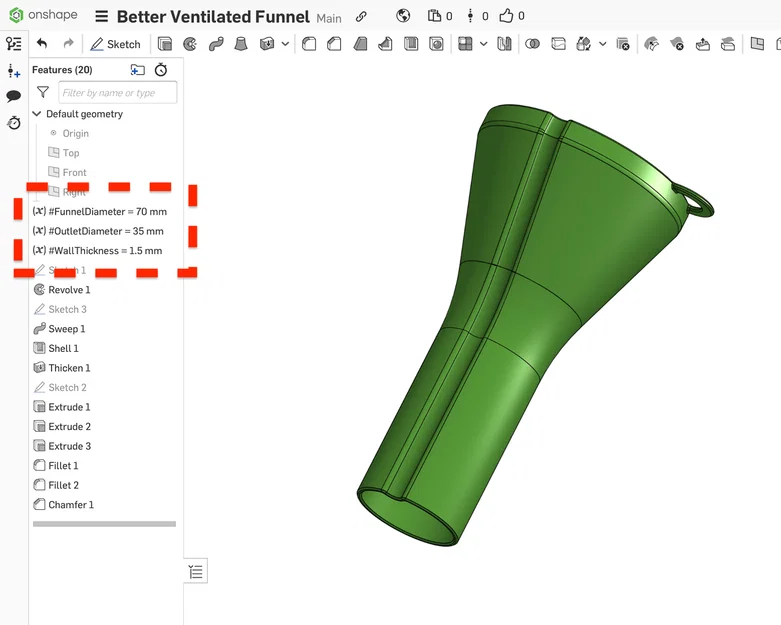This screenshot has height=625, width=781.
Task: Select the Replace face tool
Action: point(728,44)
